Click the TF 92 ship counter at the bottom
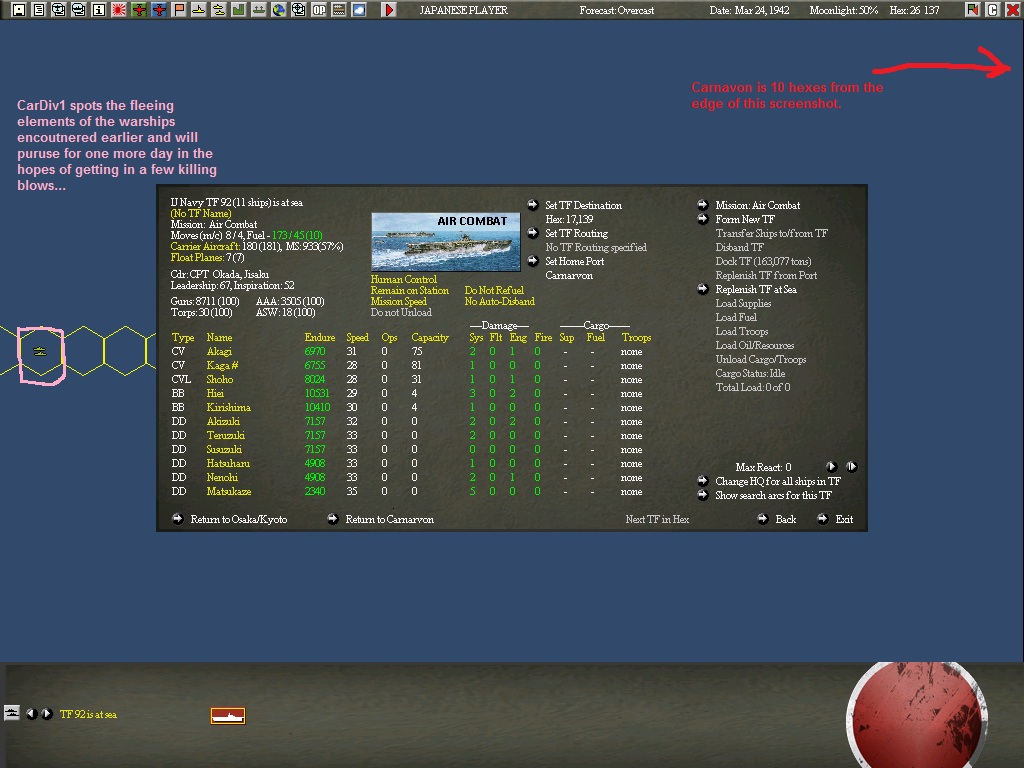1024x768 pixels. coord(227,715)
